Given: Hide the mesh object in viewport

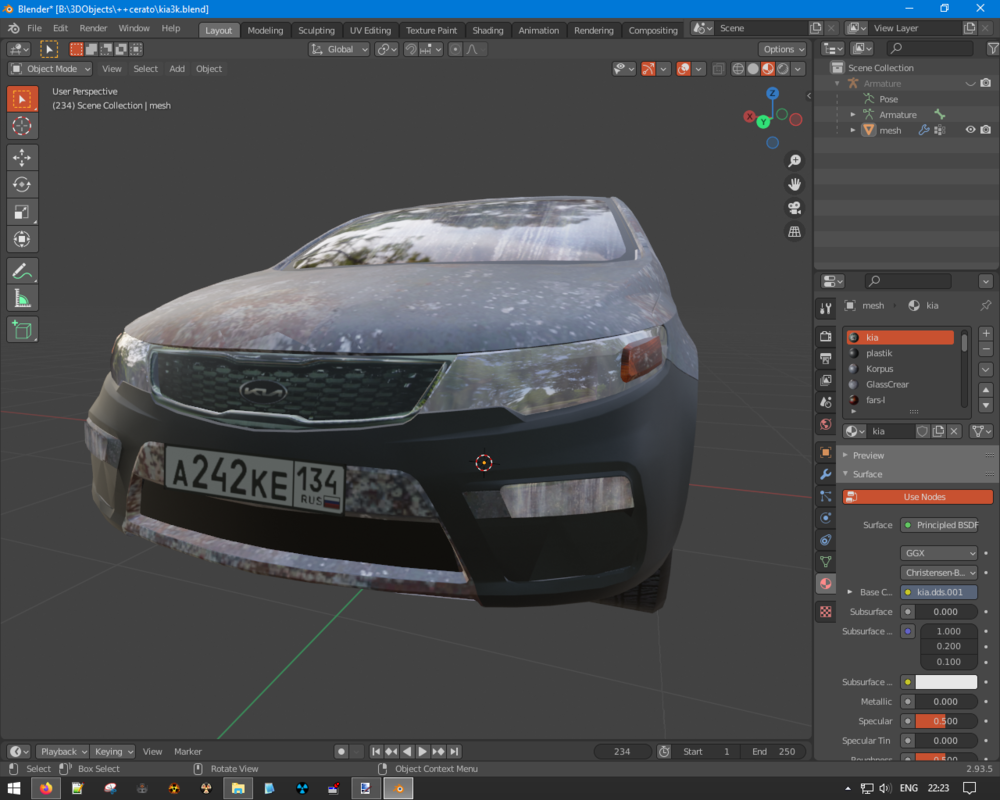Looking at the screenshot, I should 969,130.
